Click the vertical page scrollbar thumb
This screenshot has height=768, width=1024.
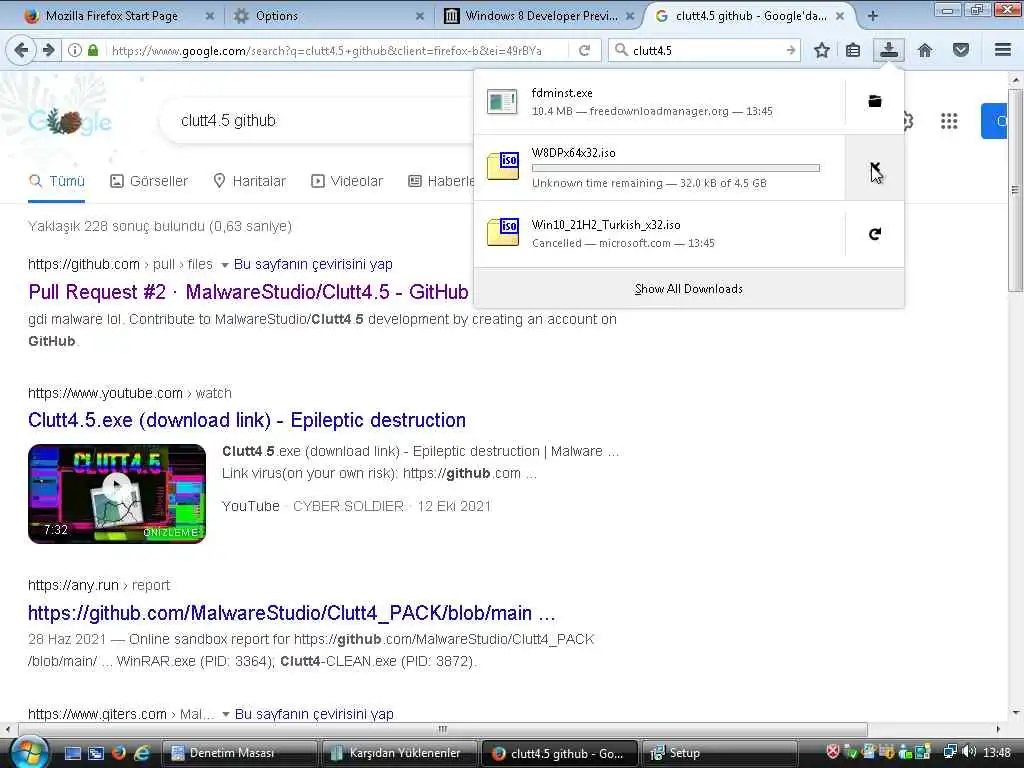(x=1015, y=189)
